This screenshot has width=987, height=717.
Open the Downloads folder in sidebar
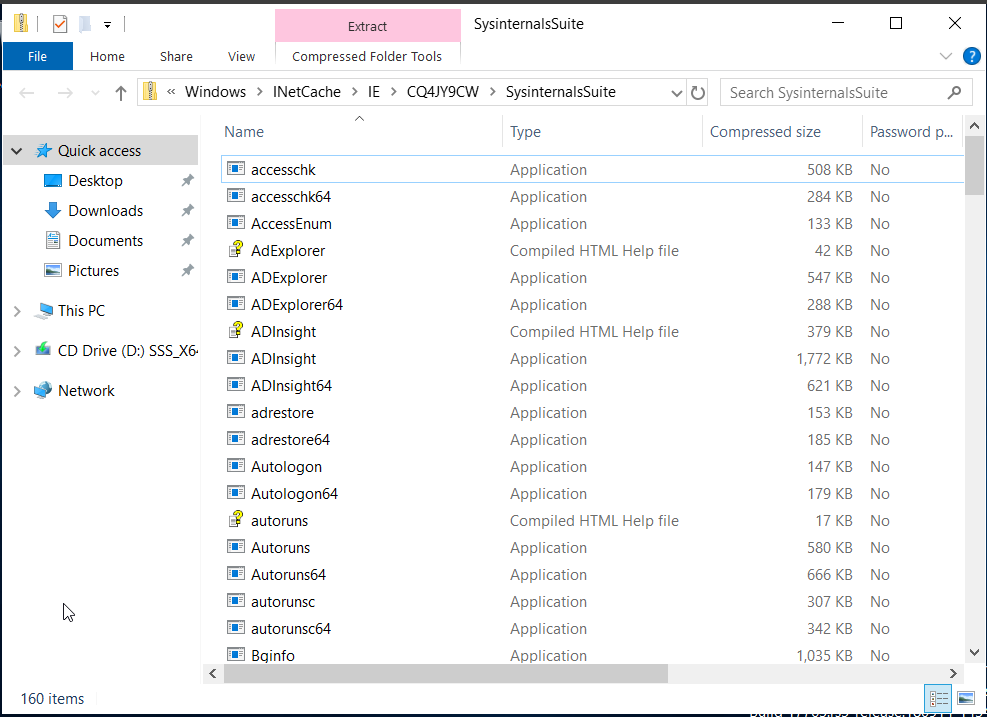[x=105, y=211]
